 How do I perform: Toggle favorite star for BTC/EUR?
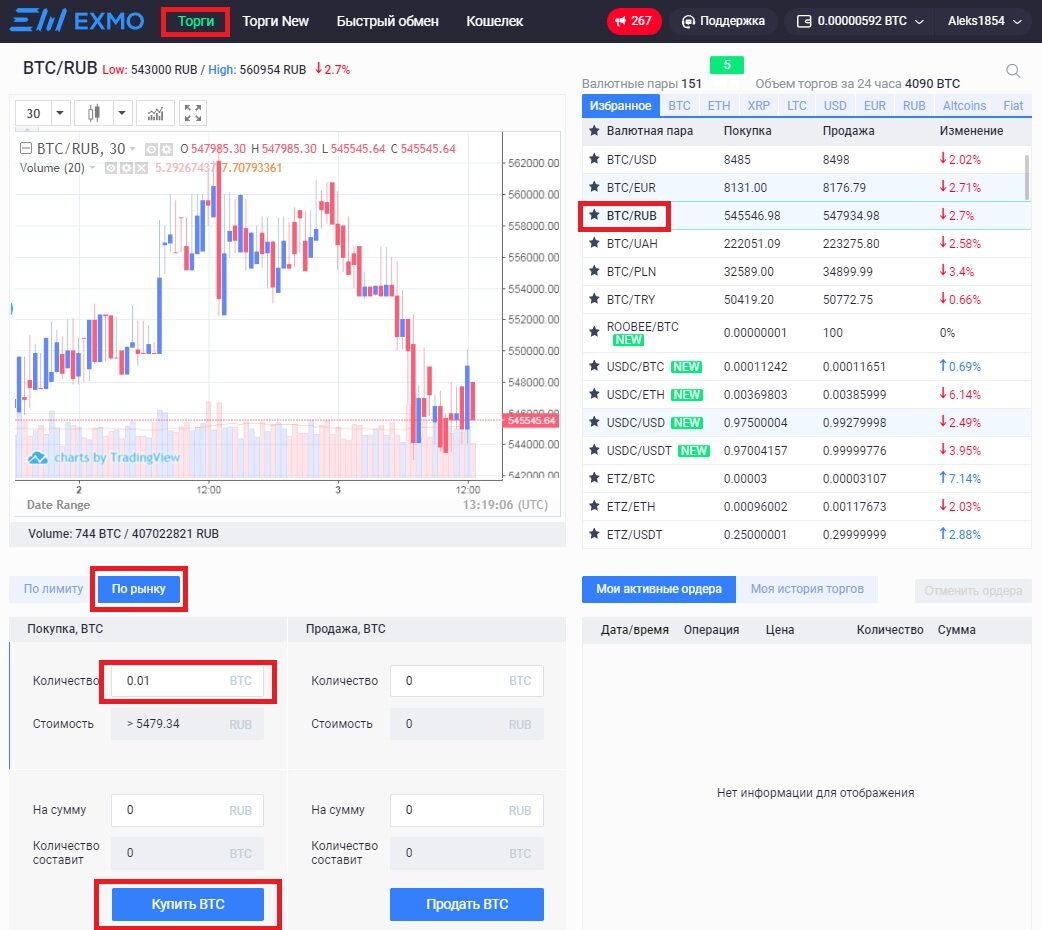594,187
